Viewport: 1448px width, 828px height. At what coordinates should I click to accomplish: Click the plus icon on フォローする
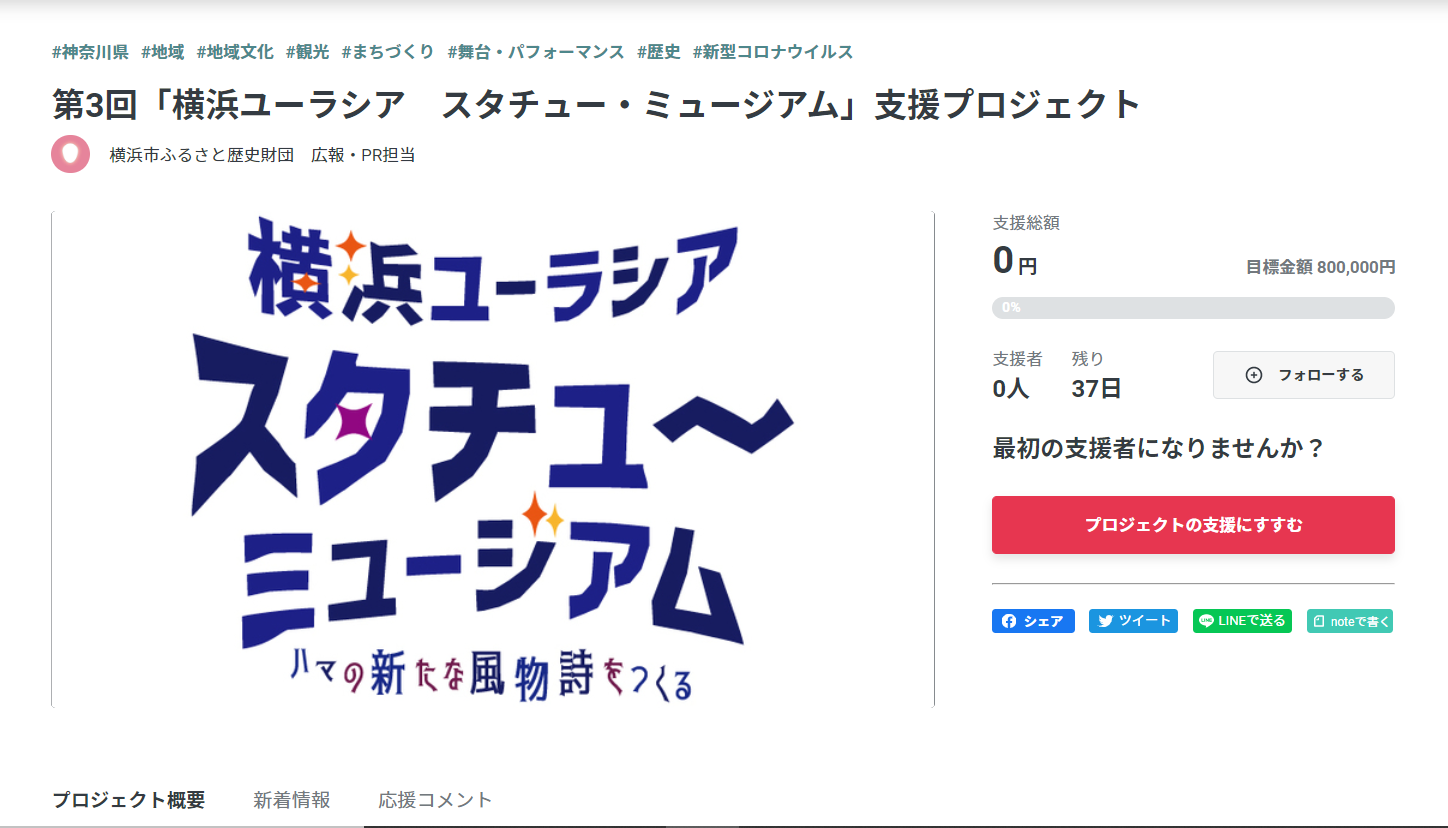[1253, 375]
